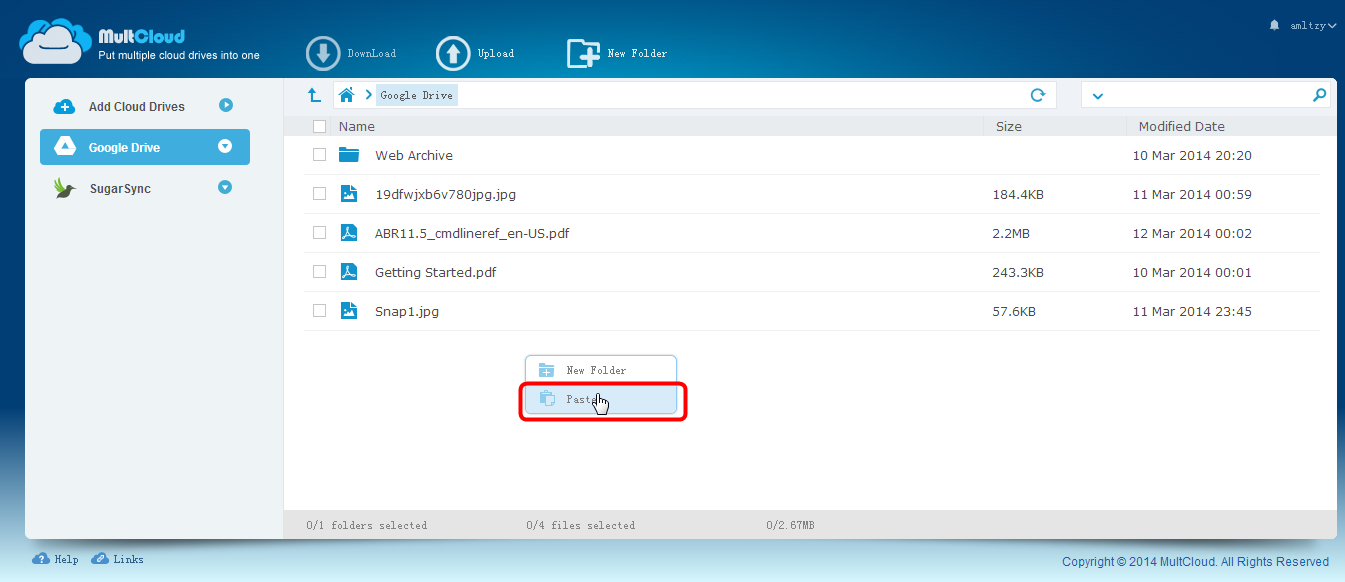Toggle the select-all checkbox in header
Viewport: 1345px width, 582px height.
pyautogui.click(x=319, y=126)
